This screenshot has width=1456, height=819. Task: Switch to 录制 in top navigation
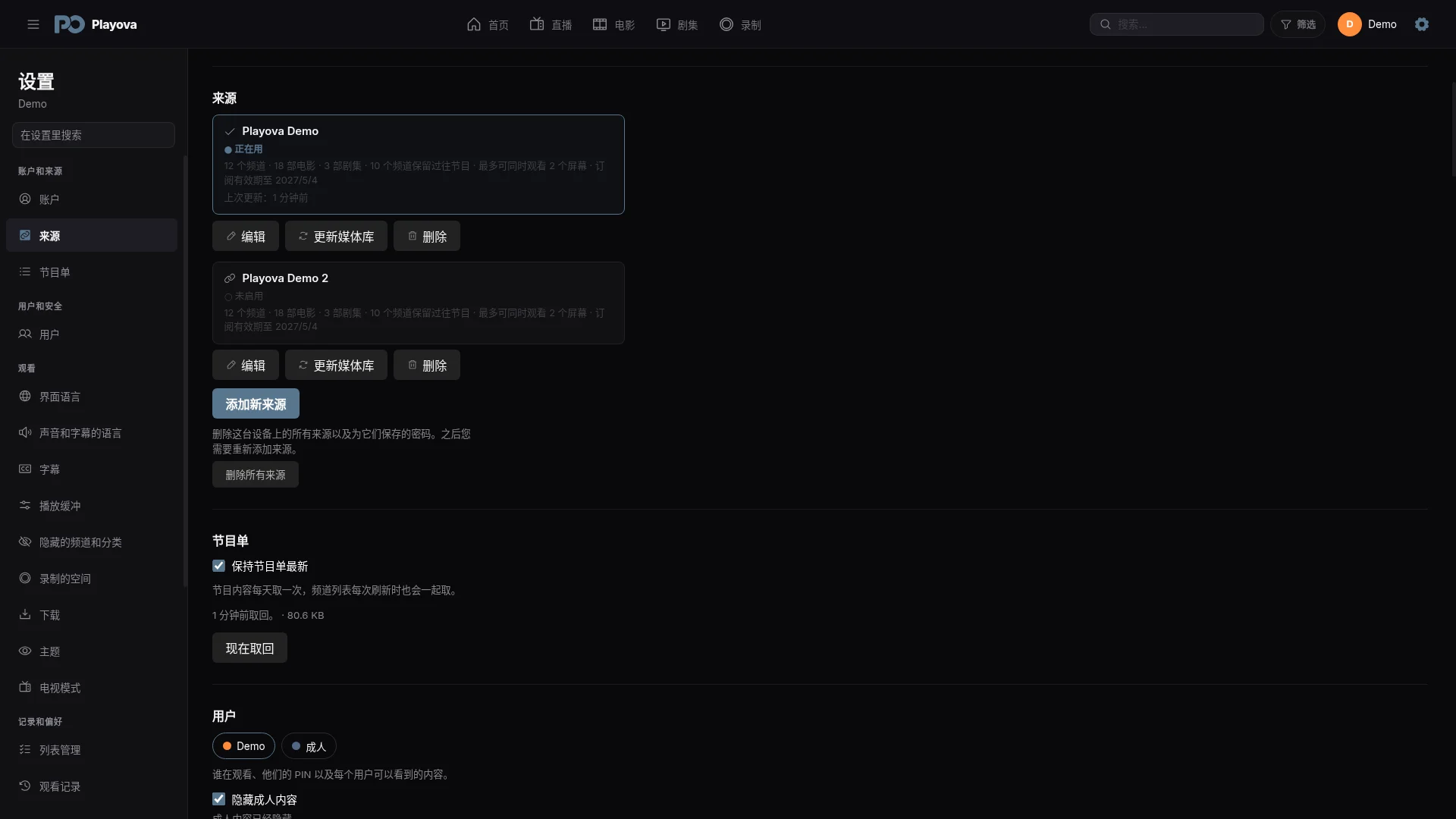pyautogui.click(x=740, y=24)
